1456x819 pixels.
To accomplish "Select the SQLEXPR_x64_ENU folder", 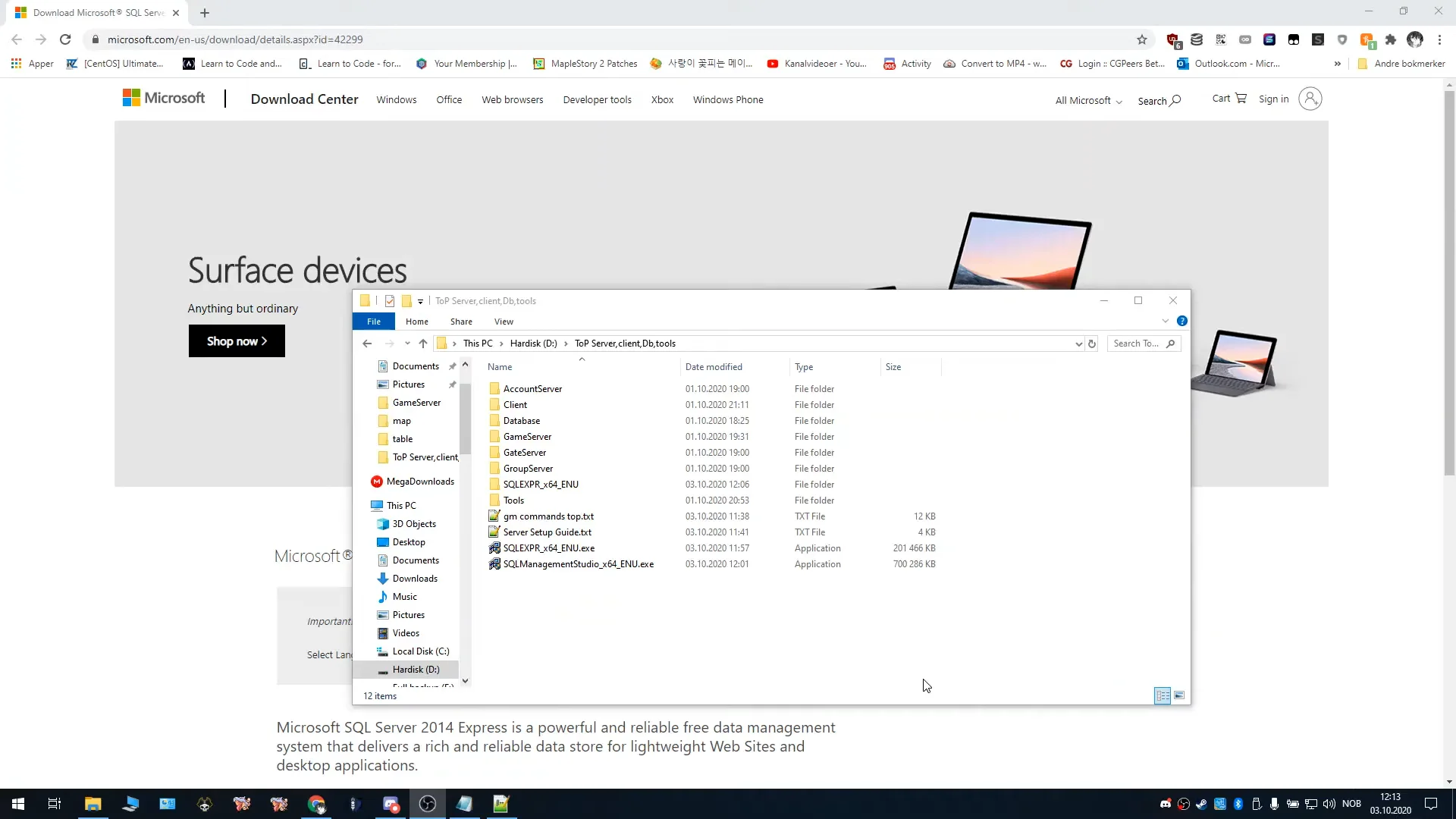I will tap(541, 485).
